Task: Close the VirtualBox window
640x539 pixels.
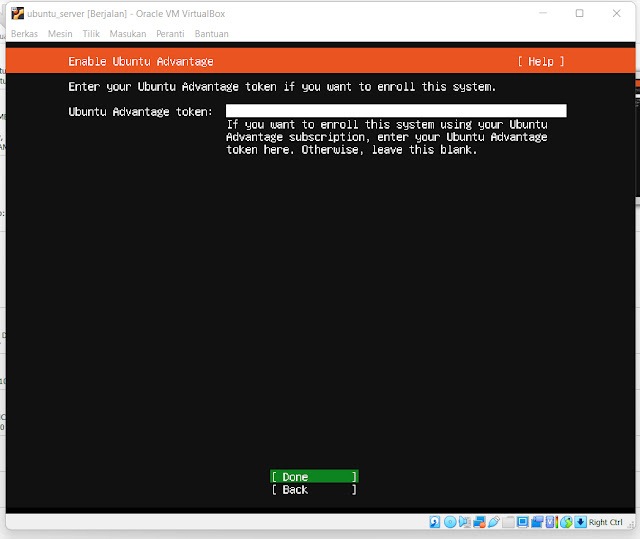Action: tap(616, 13)
